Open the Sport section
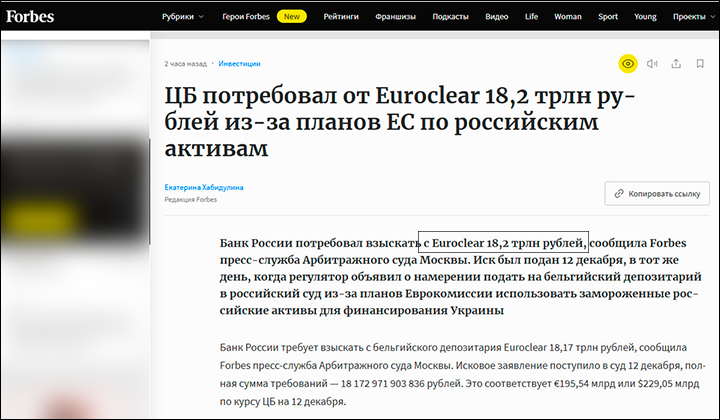720x420 pixels. coord(609,17)
